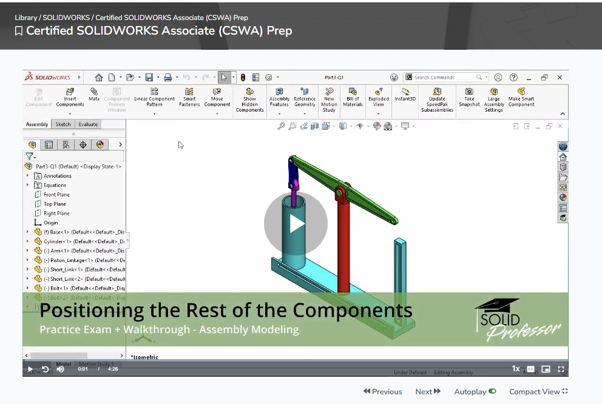This screenshot has height=404, width=602.
Task: Click Assembly Features tool
Action: tap(279, 98)
